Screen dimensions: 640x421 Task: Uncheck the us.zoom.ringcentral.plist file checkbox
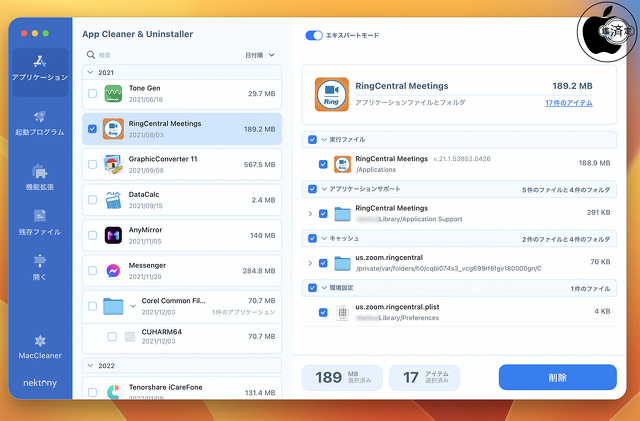[x=323, y=312]
